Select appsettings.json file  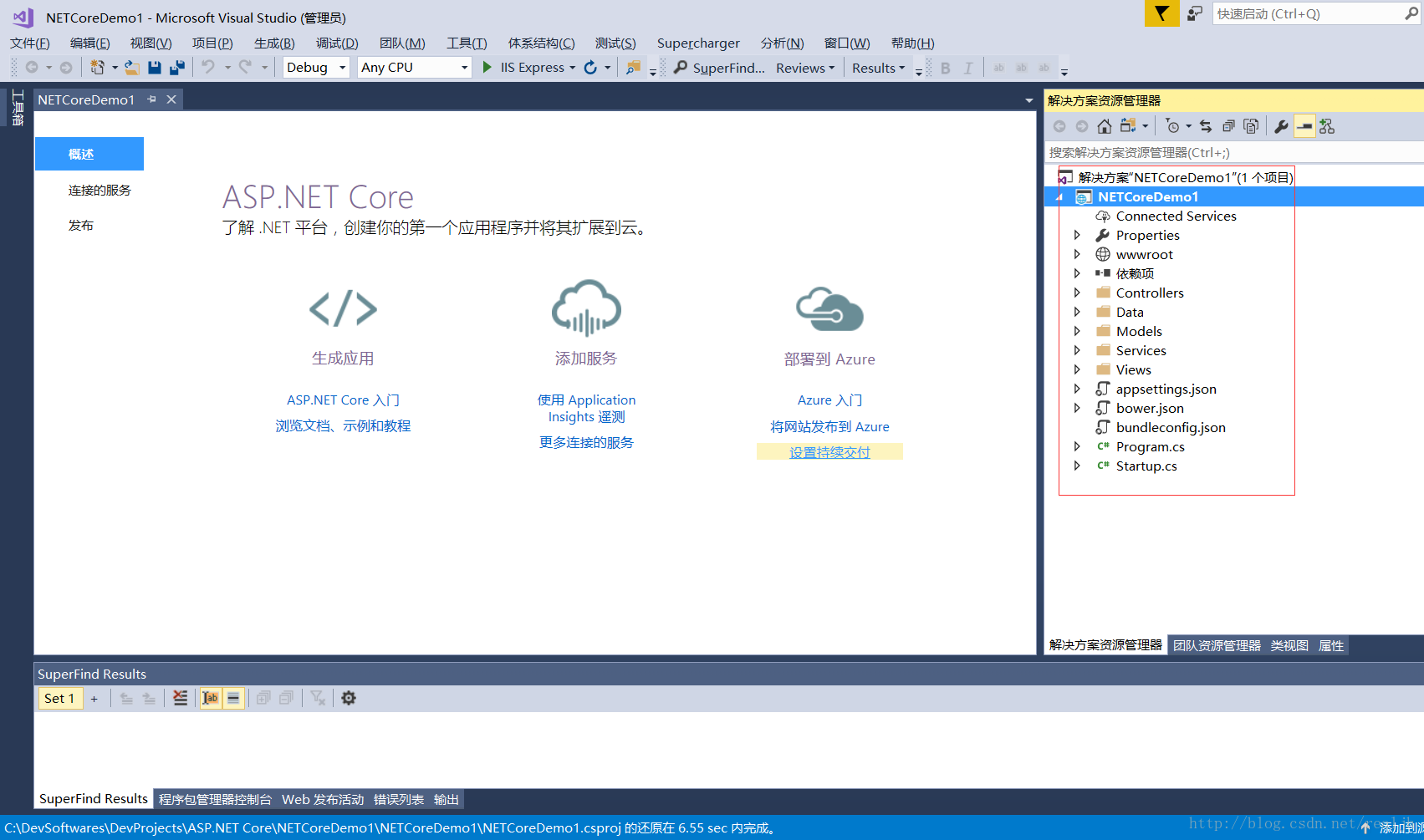[1166, 389]
